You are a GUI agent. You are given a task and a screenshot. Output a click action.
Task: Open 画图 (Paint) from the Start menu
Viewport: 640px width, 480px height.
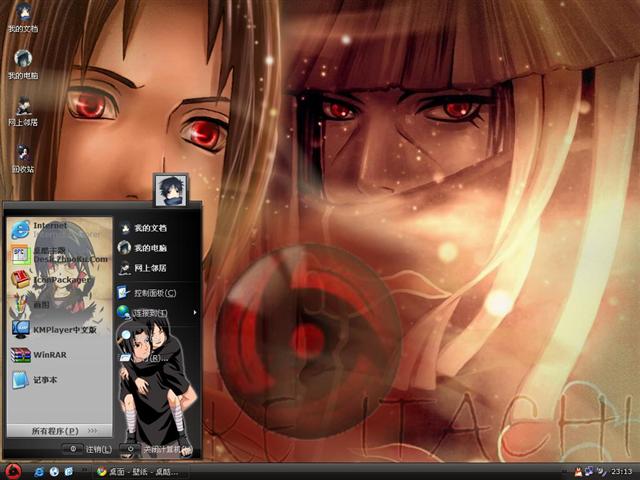[40, 304]
